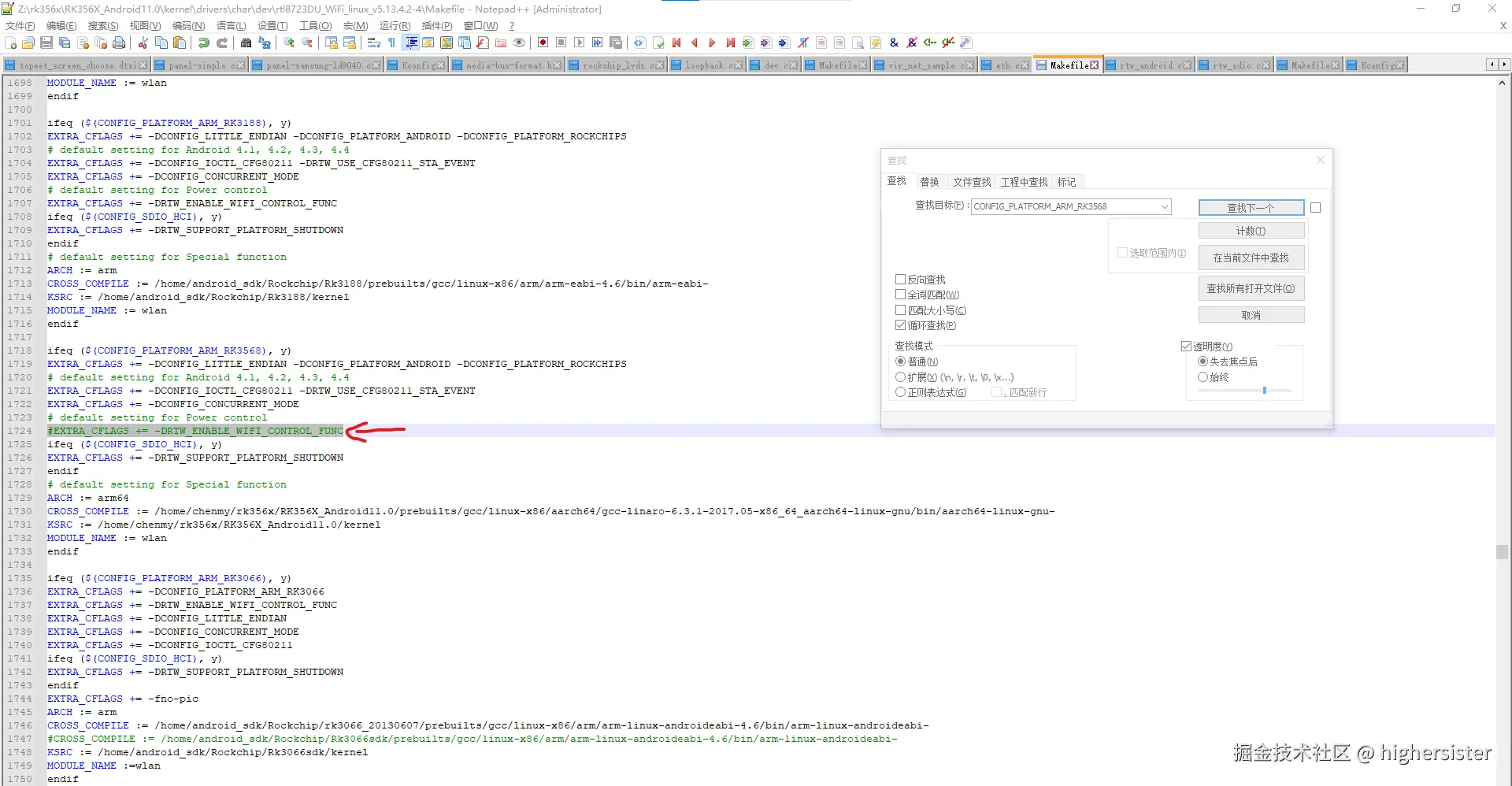Toggle the transparency 透明度 checkbox
1512x786 pixels.
tap(1186, 347)
